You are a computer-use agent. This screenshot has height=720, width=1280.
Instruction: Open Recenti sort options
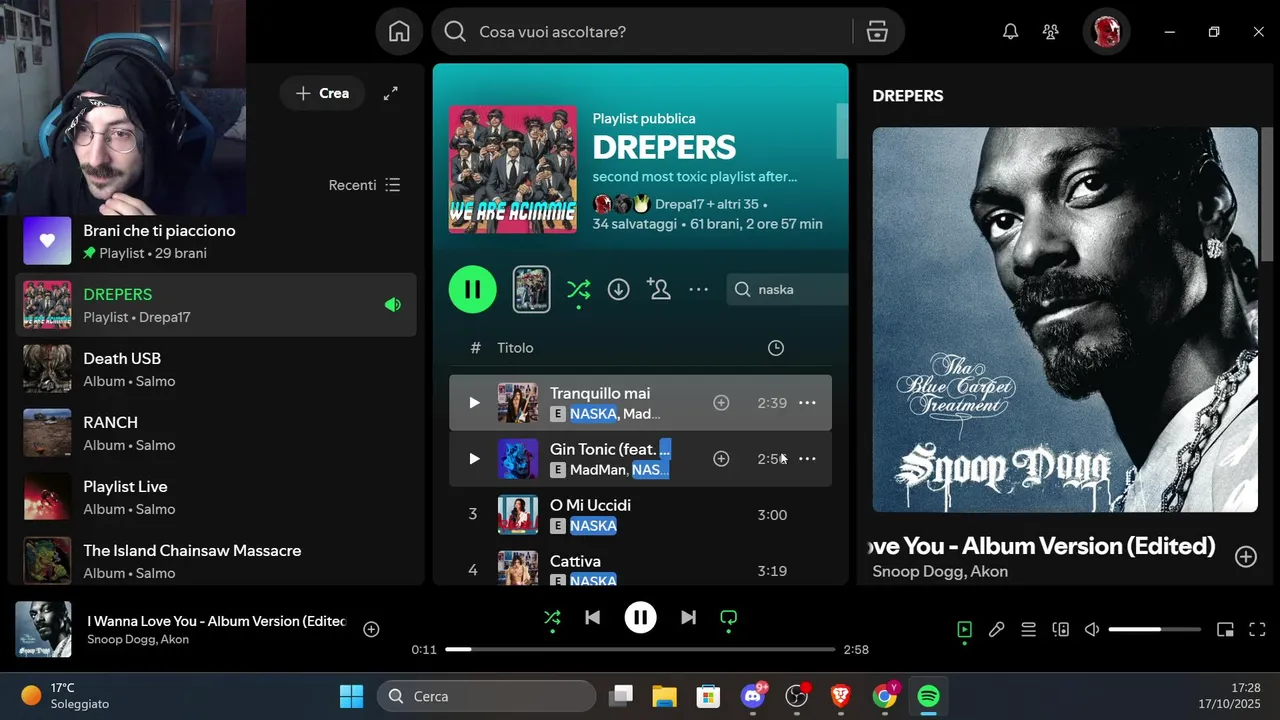[x=365, y=185]
